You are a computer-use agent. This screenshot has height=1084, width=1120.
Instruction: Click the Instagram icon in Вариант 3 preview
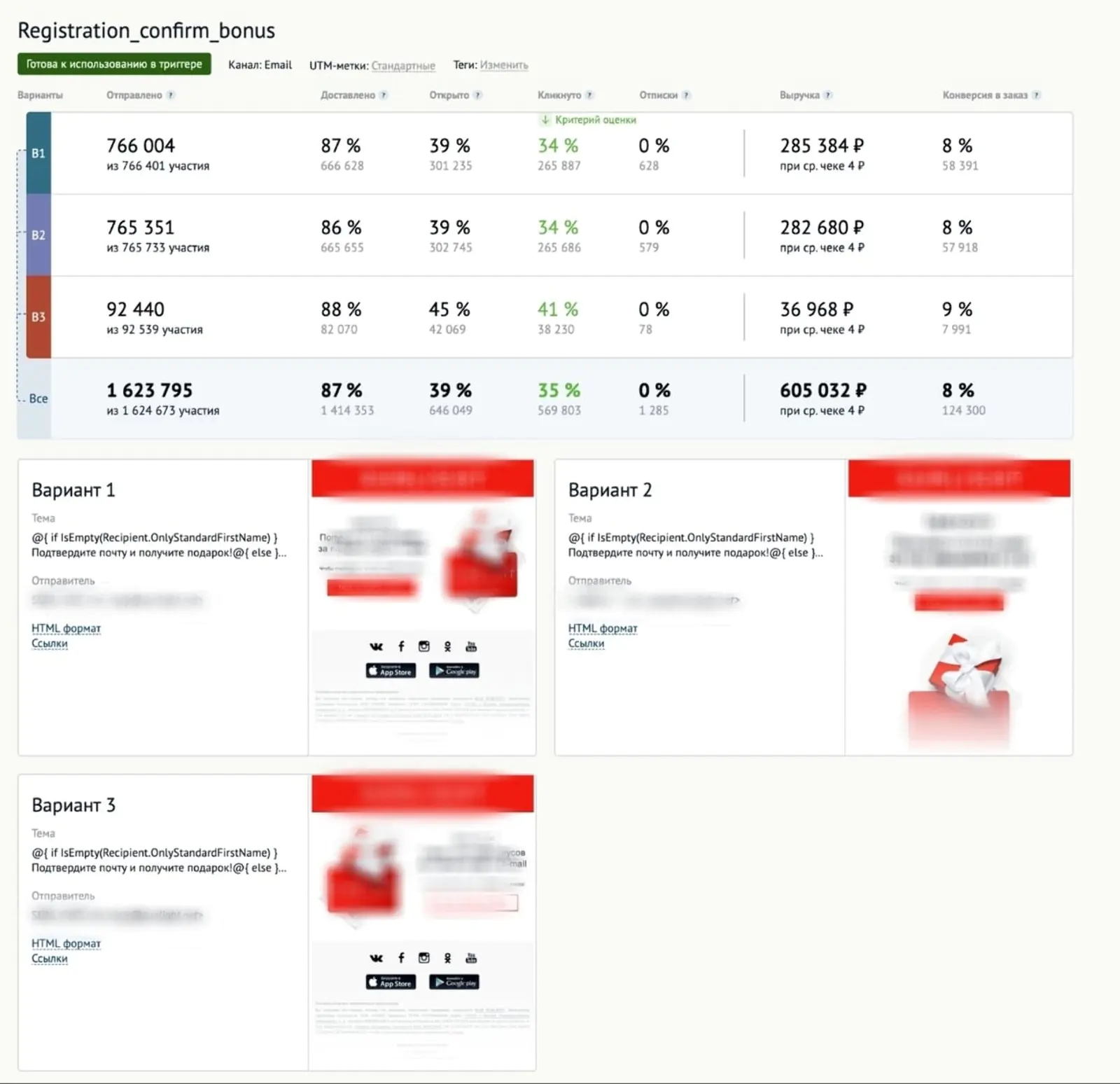[x=424, y=958]
